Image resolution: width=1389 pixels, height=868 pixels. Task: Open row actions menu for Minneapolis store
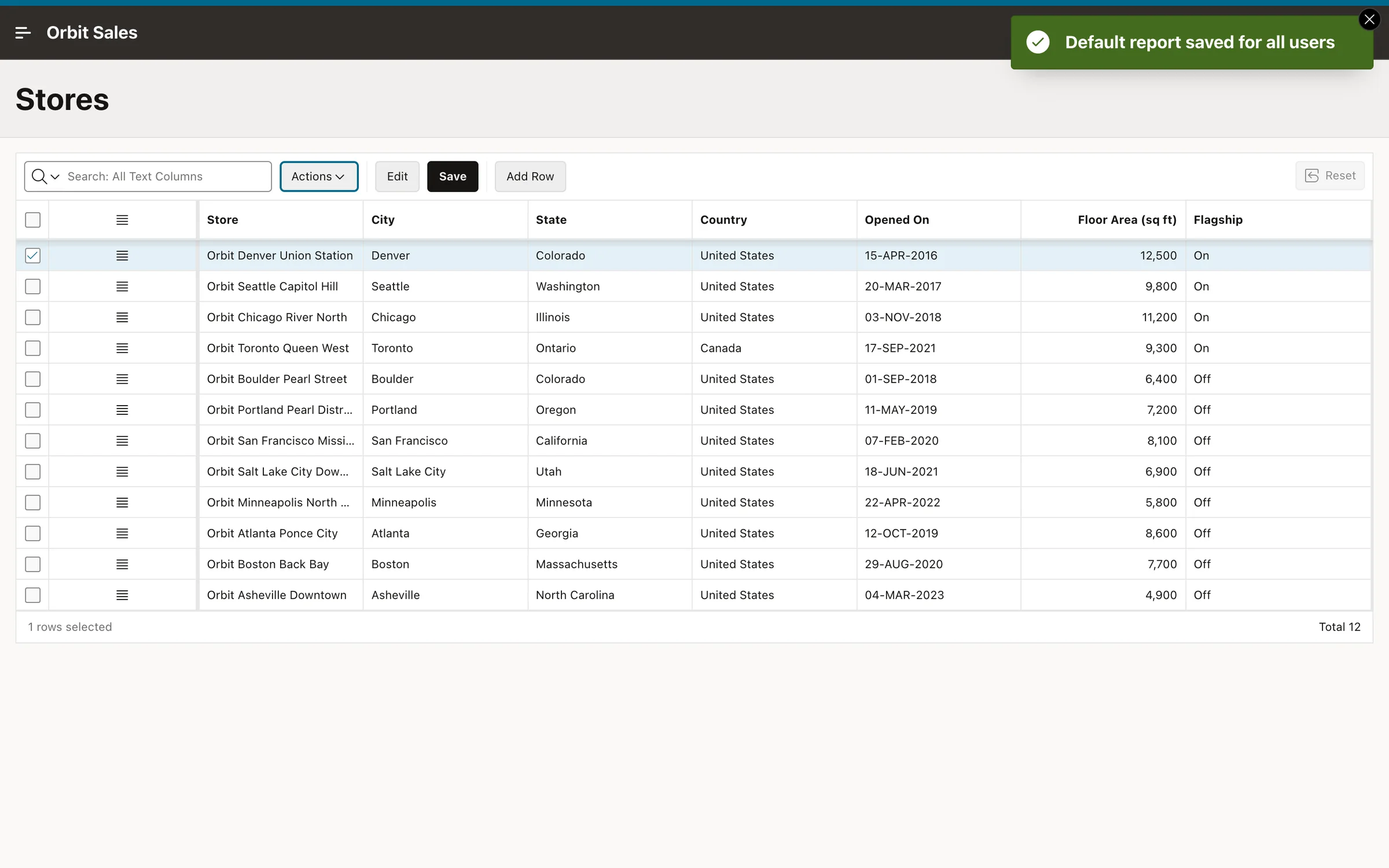click(x=122, y=502)
